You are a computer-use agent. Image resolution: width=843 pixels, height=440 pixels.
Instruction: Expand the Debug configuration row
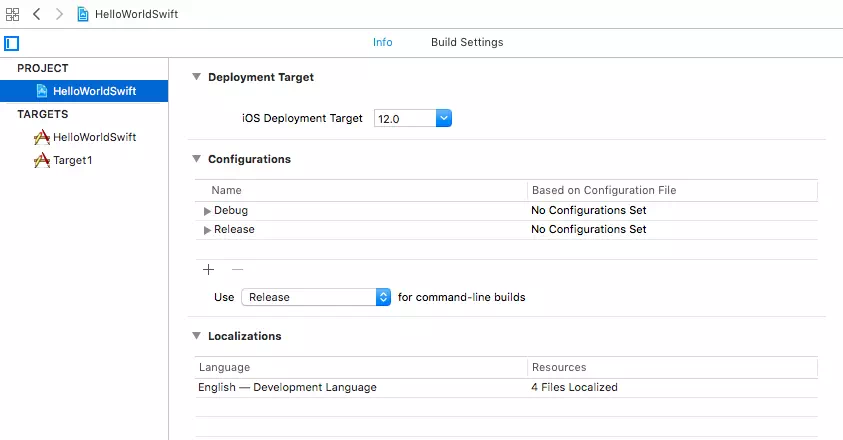pos(207,211)
